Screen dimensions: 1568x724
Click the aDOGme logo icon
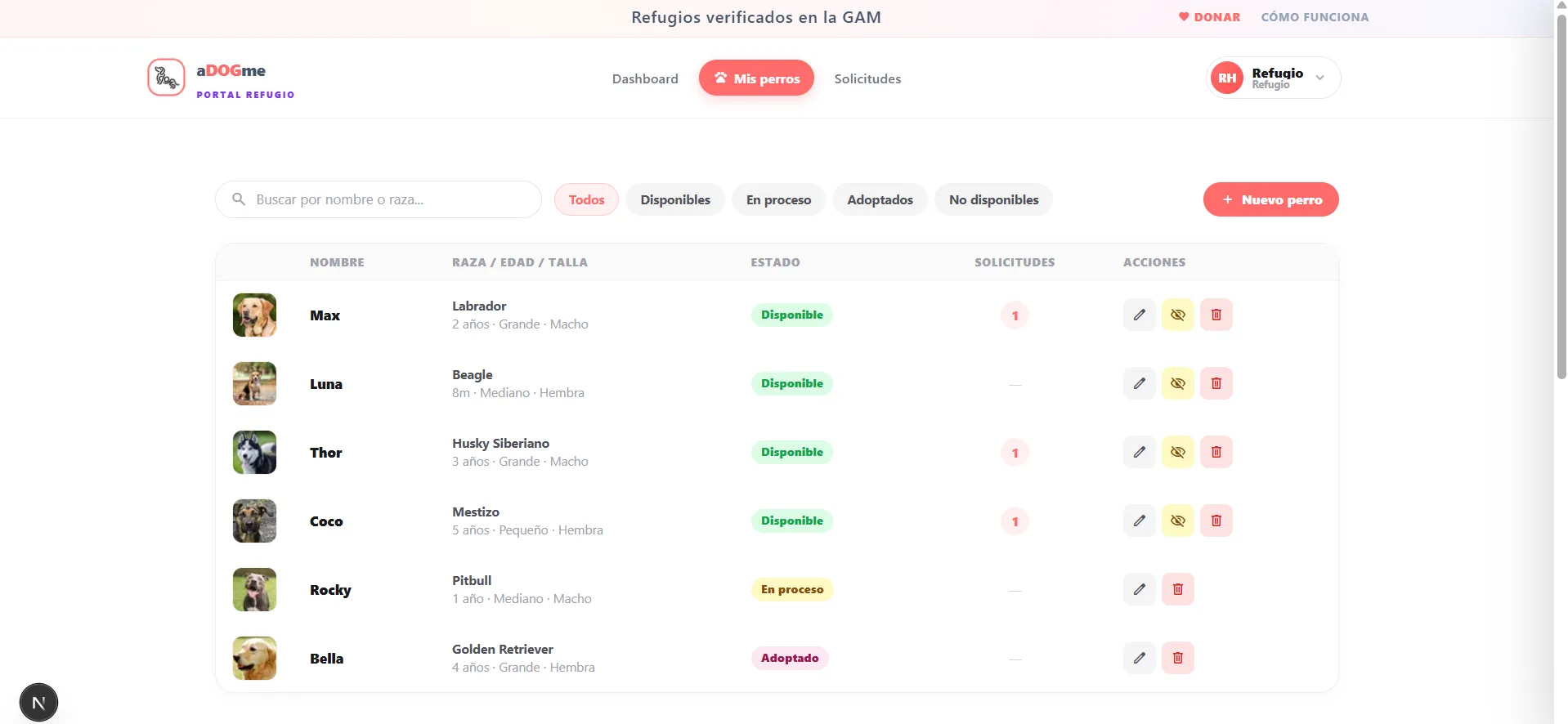pos(166,78)
